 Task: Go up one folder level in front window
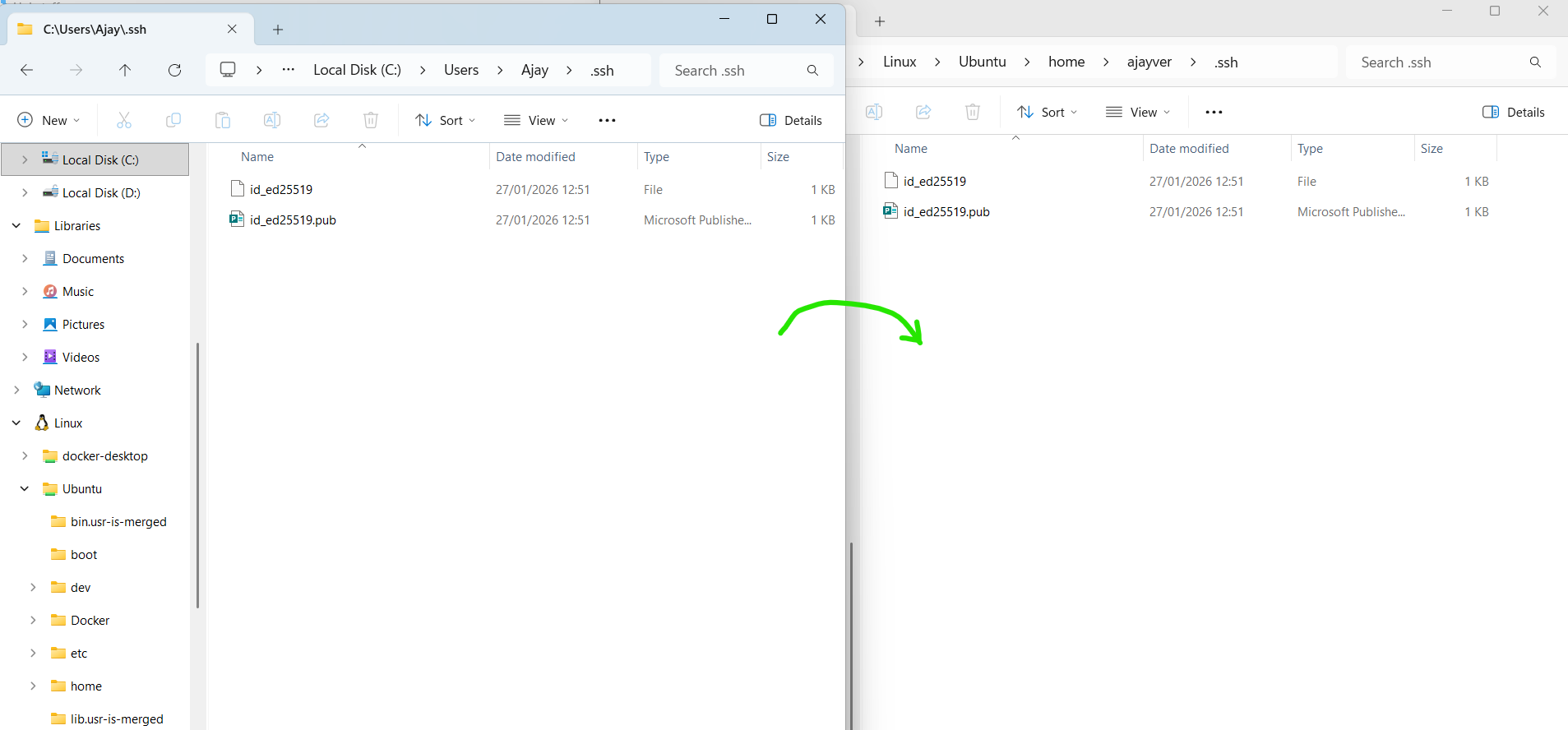(x=125, y=71)
